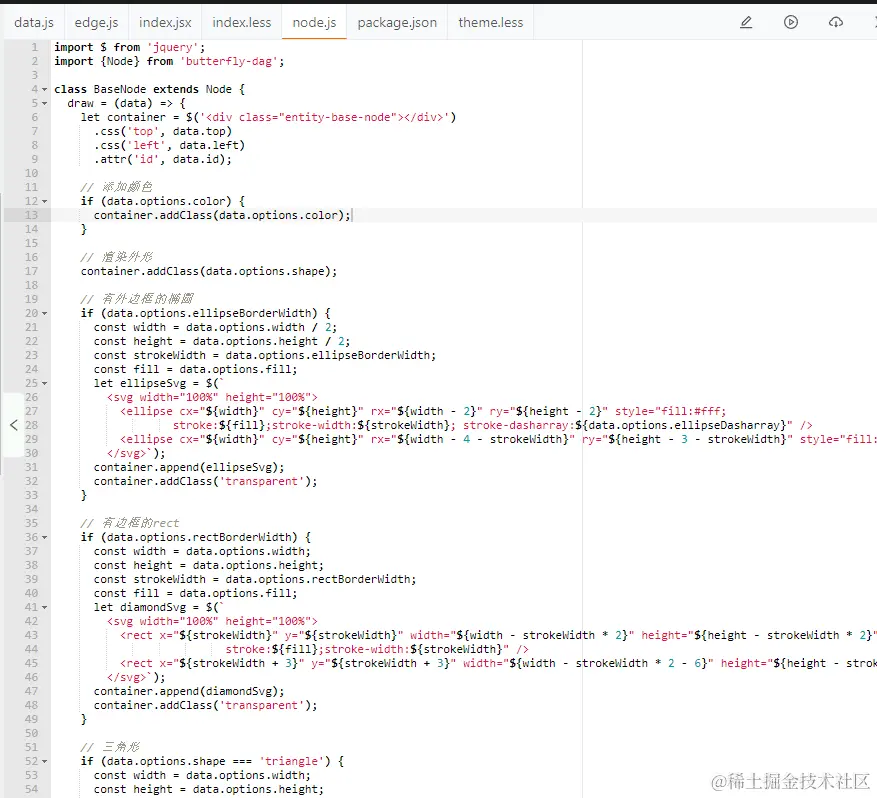Select the node.js tab

point(314,22)
